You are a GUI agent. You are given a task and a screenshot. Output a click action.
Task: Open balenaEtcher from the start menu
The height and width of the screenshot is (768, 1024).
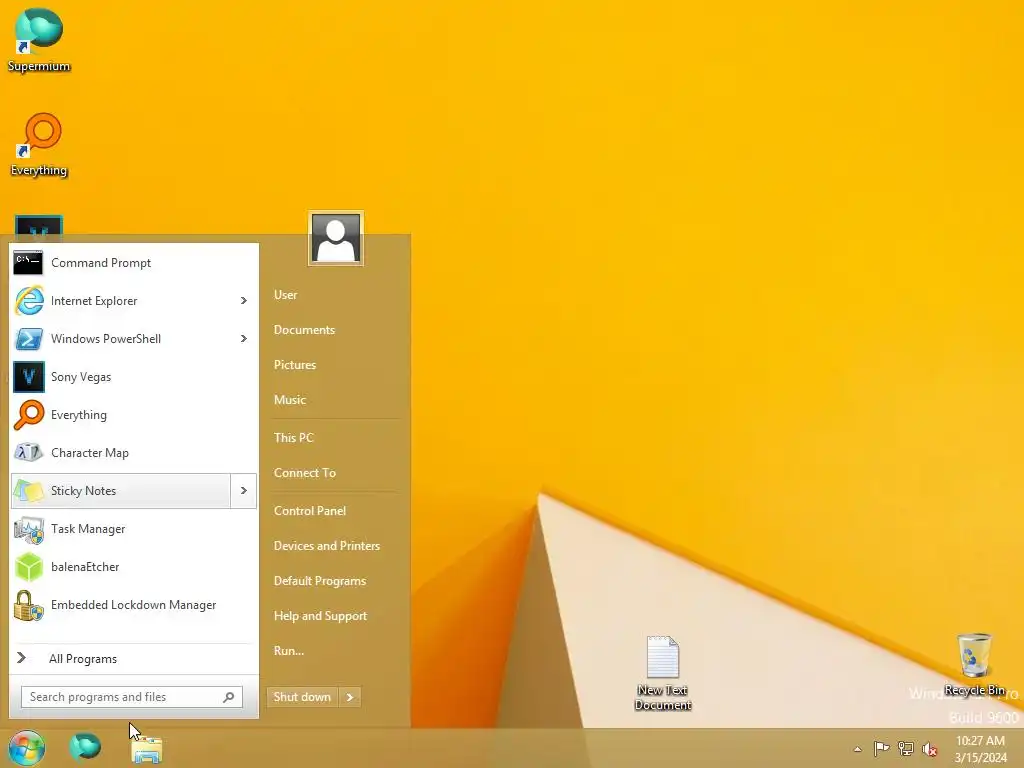134,566
